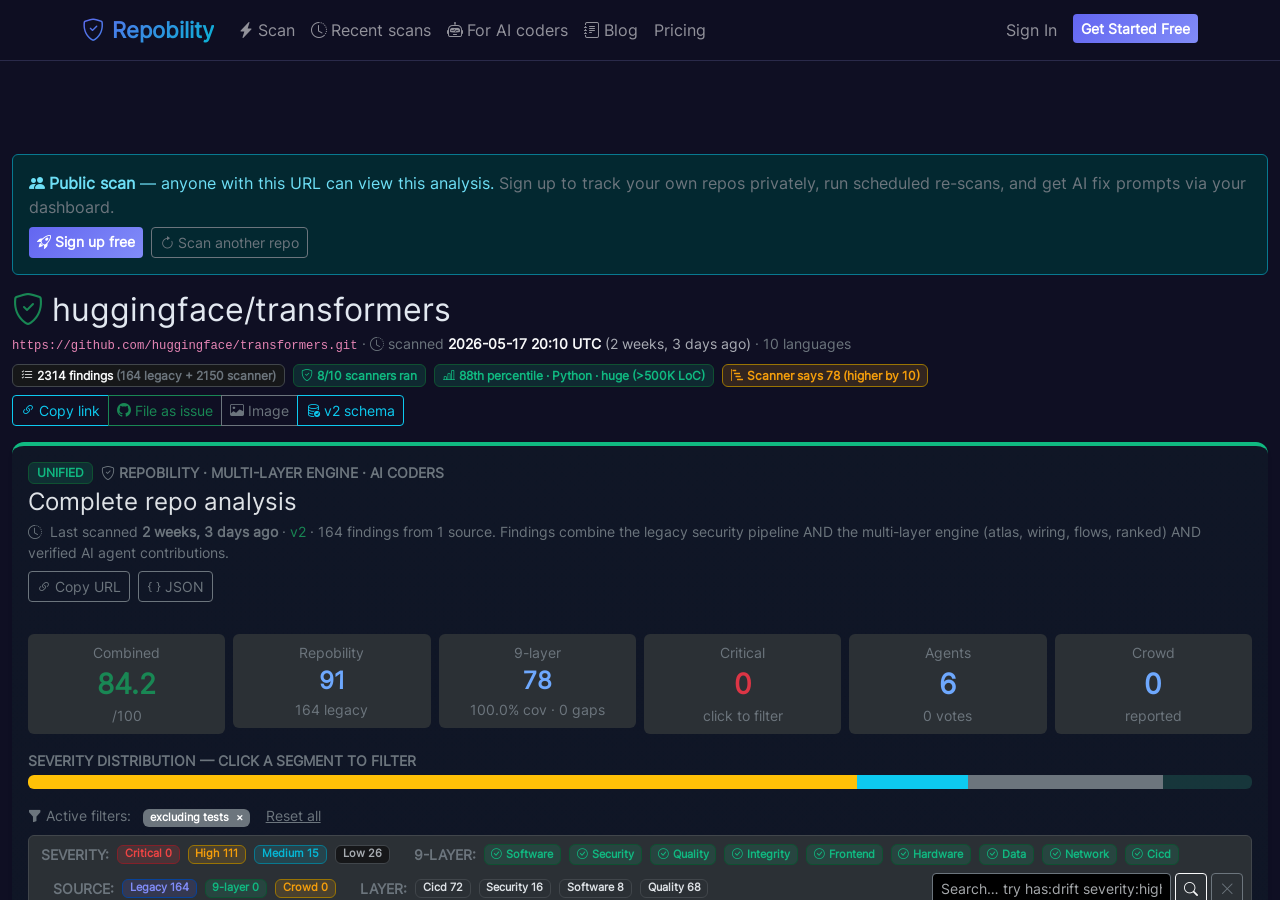Click the JSON button
1280x900 pixels.
pos(175,586)
